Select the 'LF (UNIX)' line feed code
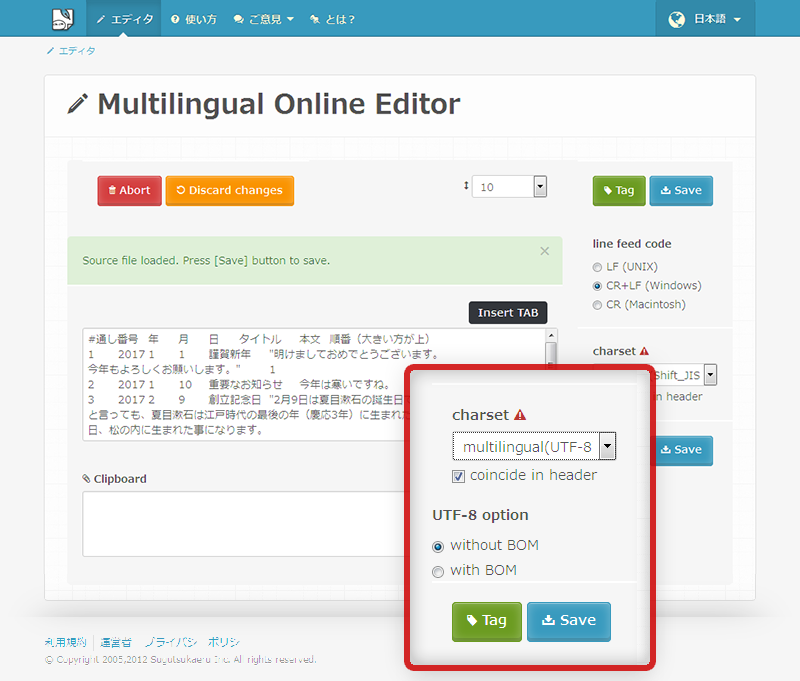The image size is (800, 681). [598, 266]
